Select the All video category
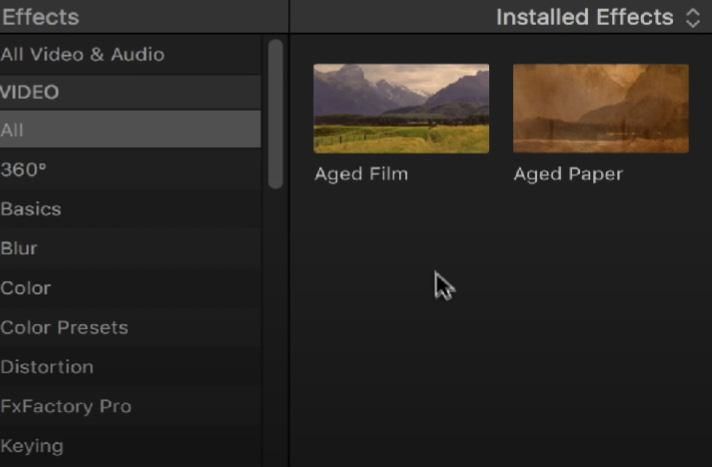The image size is (712, 467). (x=130, y=129)
